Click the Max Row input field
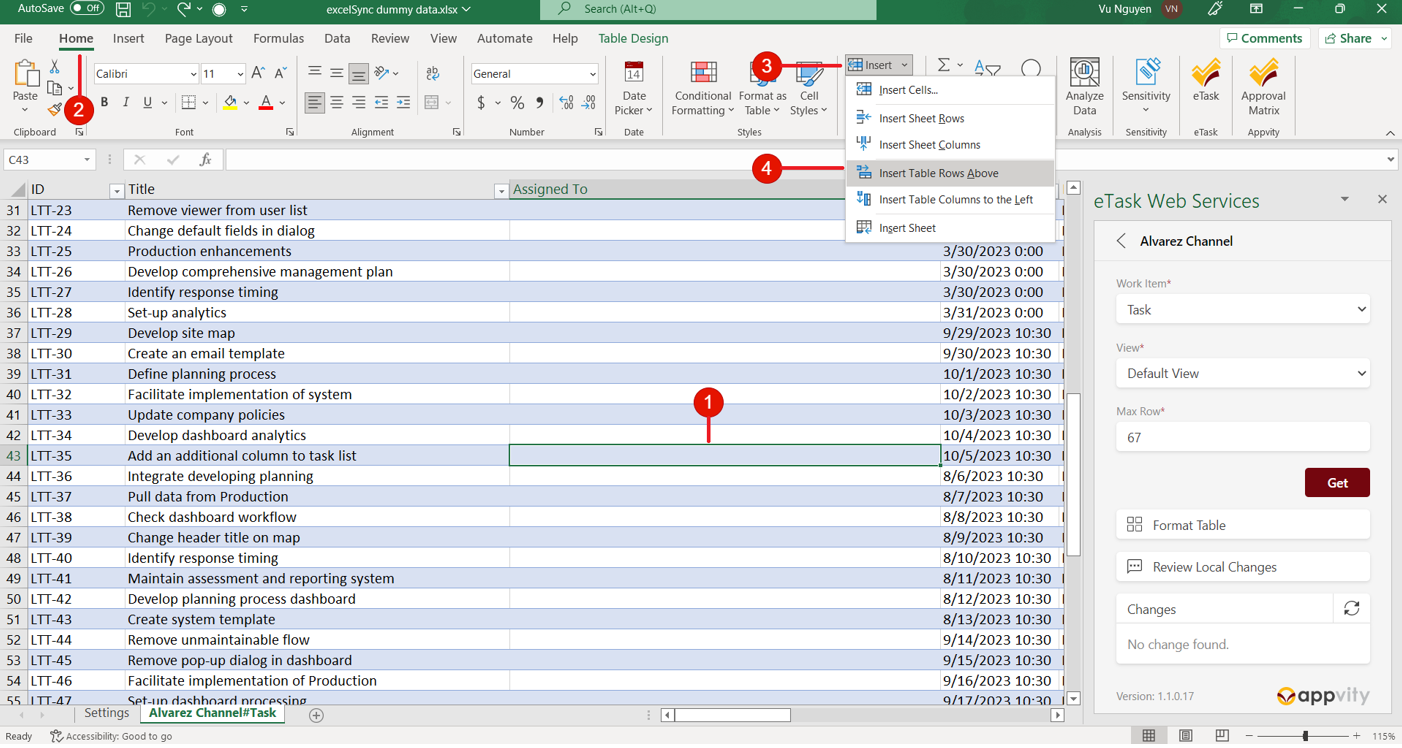Viewport: 1402px width, 748px height. tap(1243, 437)
